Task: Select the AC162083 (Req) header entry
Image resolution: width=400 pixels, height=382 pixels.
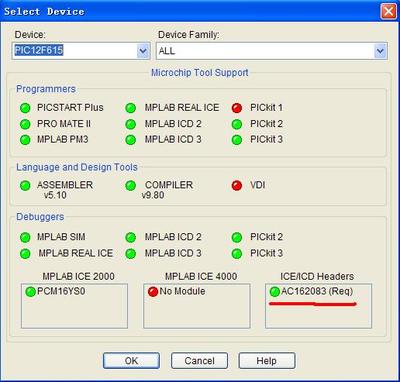Action: coord(312,292)
